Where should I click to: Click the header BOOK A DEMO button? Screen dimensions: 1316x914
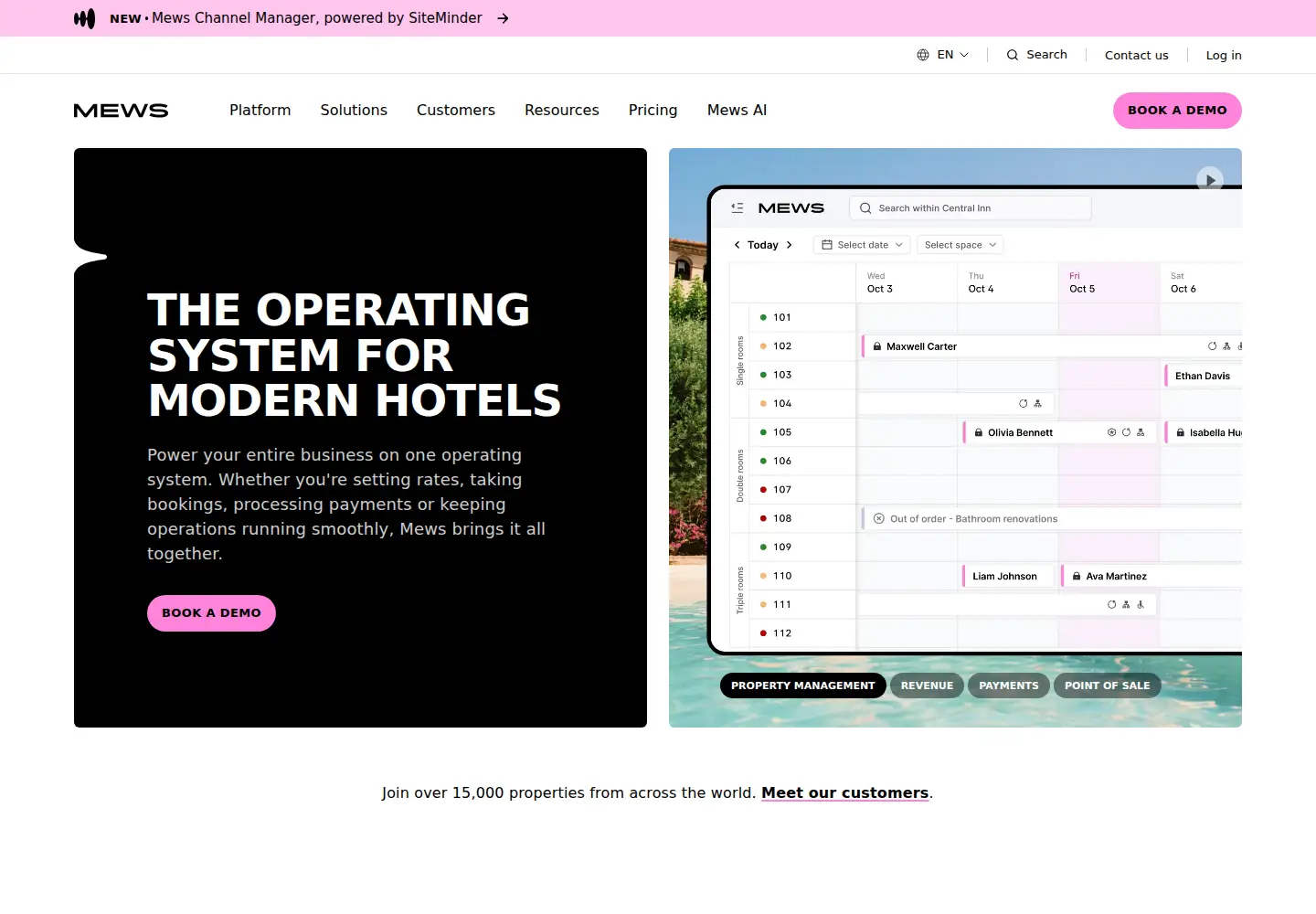tap(1177, 111)
